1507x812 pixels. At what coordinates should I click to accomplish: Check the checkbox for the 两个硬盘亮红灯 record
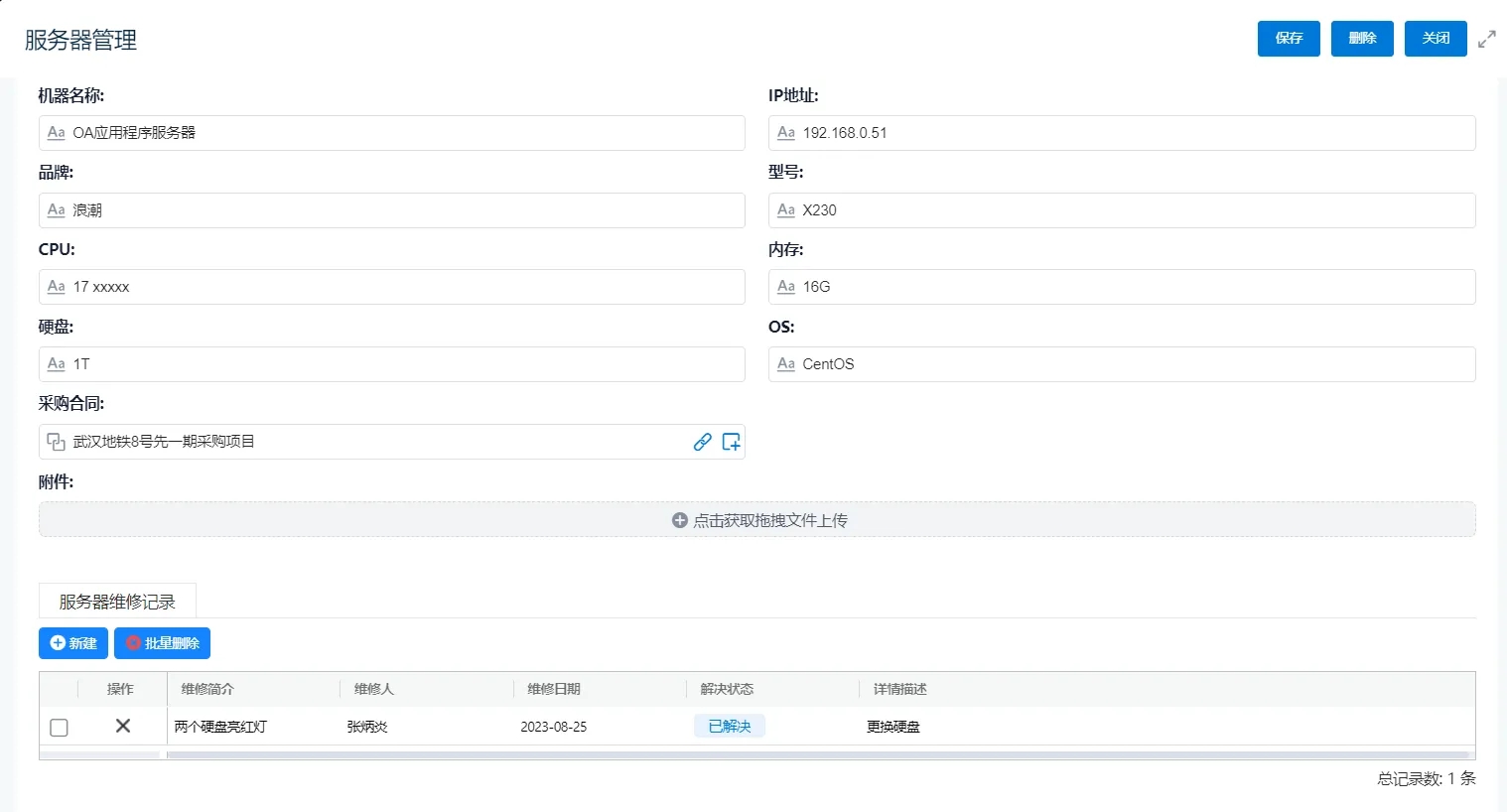(x=60, y=728)
